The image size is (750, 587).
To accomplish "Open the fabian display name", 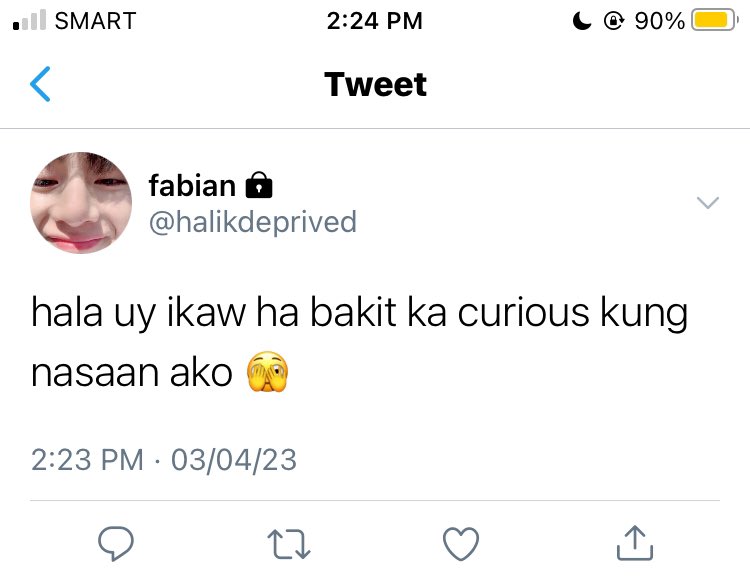I will pos(192,186).
